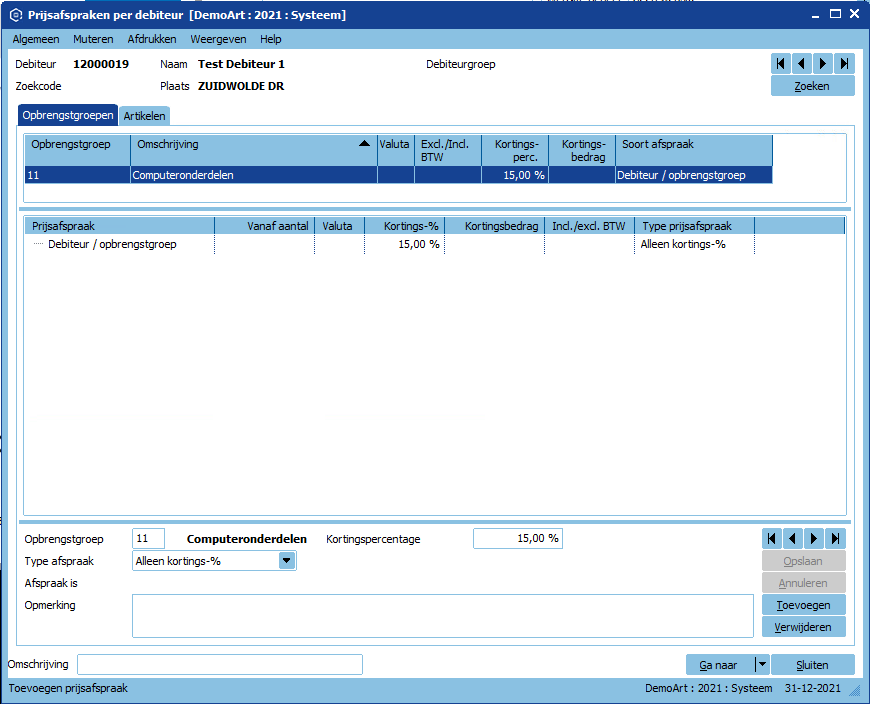Go to previous price agreement, bottom navigation
This screenshot has height=704, width=870.
point(793,539)
